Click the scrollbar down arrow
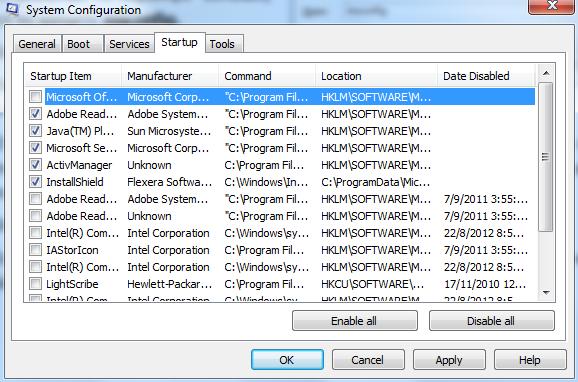This screenshot has width=578, height=382. (x=546, y=293)
